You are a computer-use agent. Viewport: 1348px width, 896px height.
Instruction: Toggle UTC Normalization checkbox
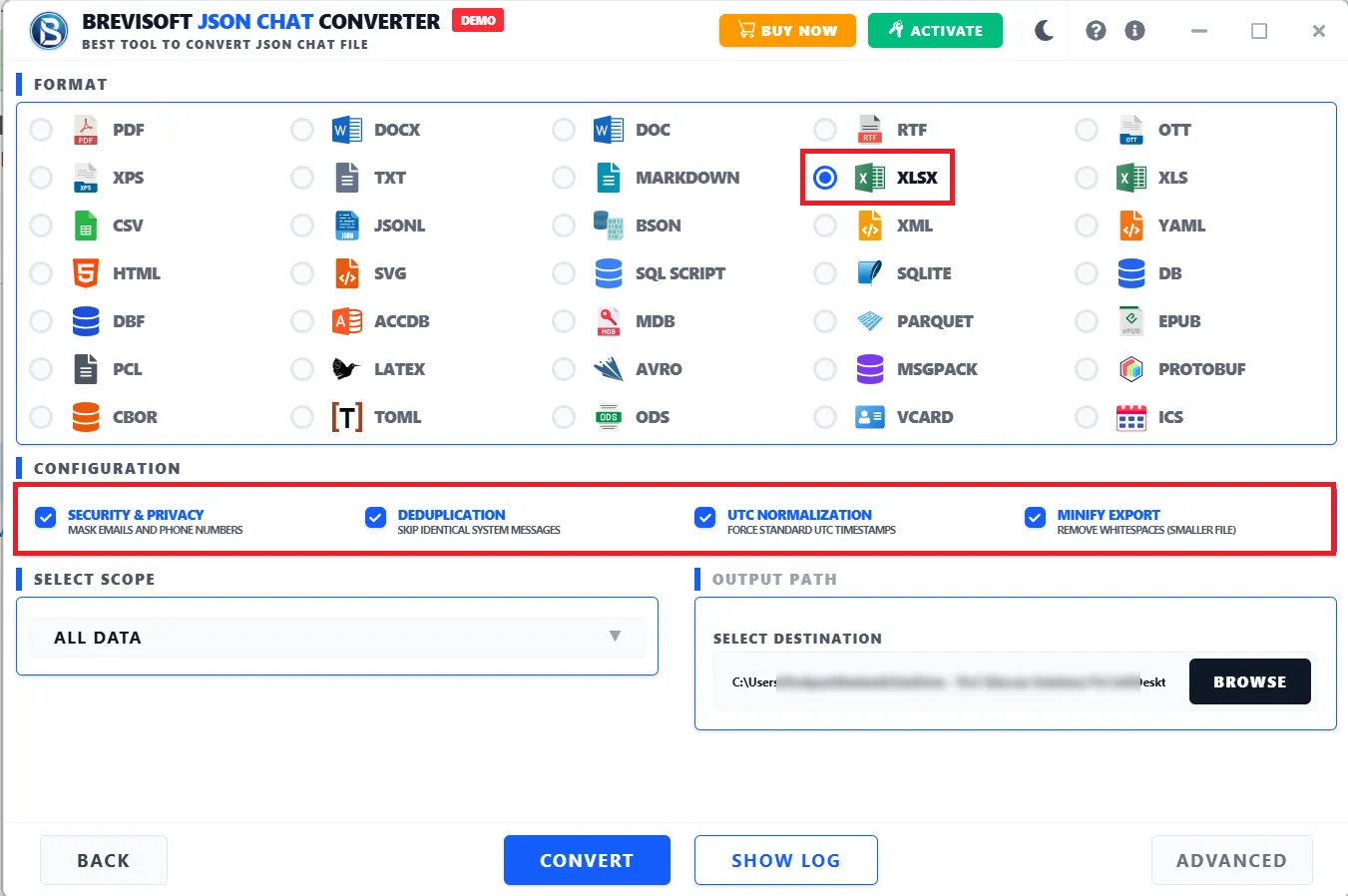pos(704,517)
